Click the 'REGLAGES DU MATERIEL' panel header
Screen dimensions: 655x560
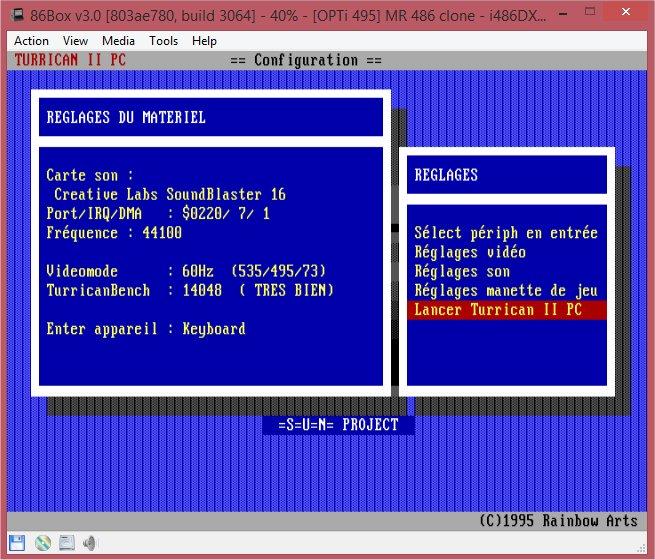tap(126, 118)
